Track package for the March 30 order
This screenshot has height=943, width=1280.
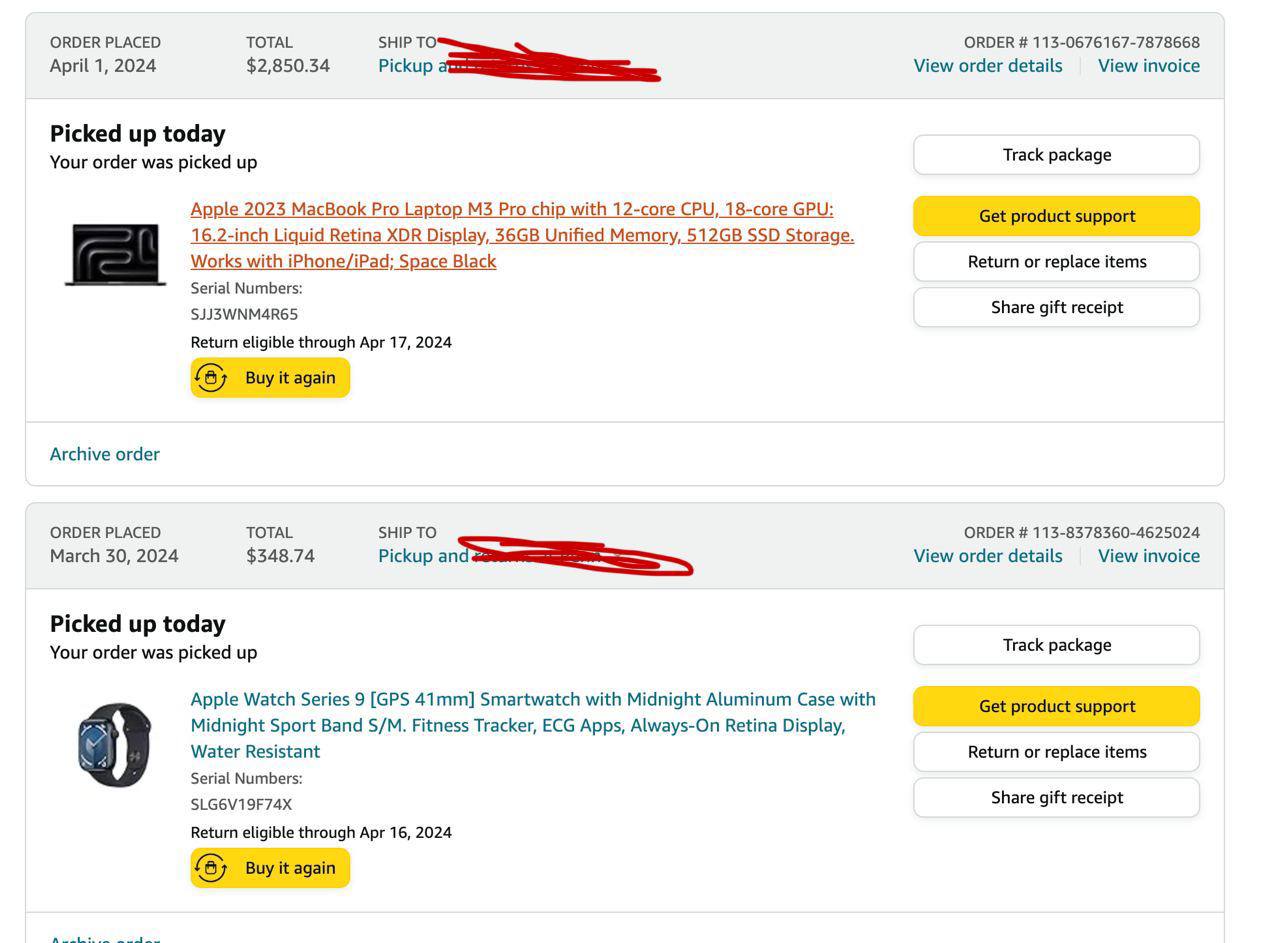click(1056, 645)
